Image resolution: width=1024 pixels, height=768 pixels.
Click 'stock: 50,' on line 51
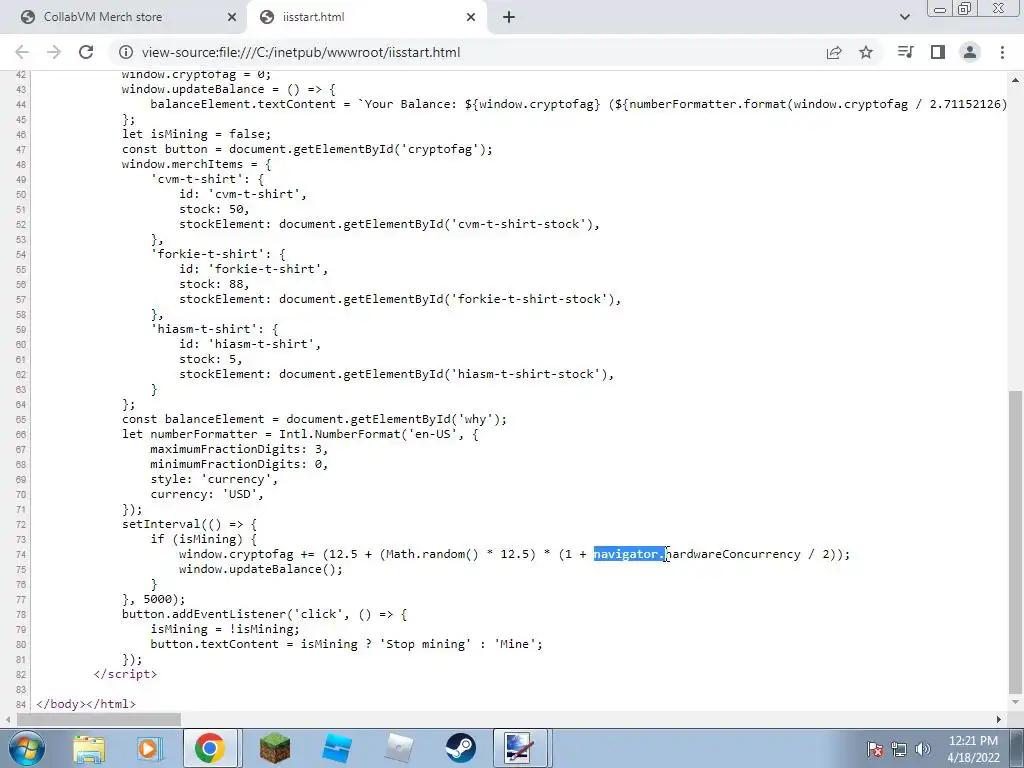(x=214, y=209)
